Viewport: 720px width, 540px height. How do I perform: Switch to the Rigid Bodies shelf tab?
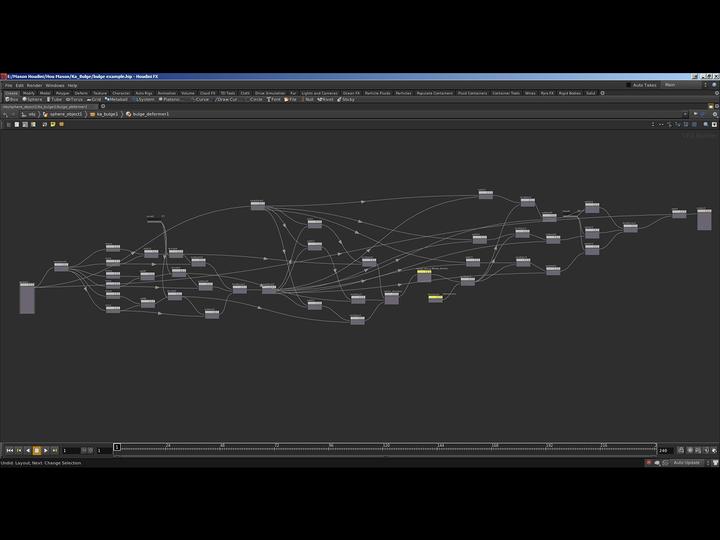570,93
